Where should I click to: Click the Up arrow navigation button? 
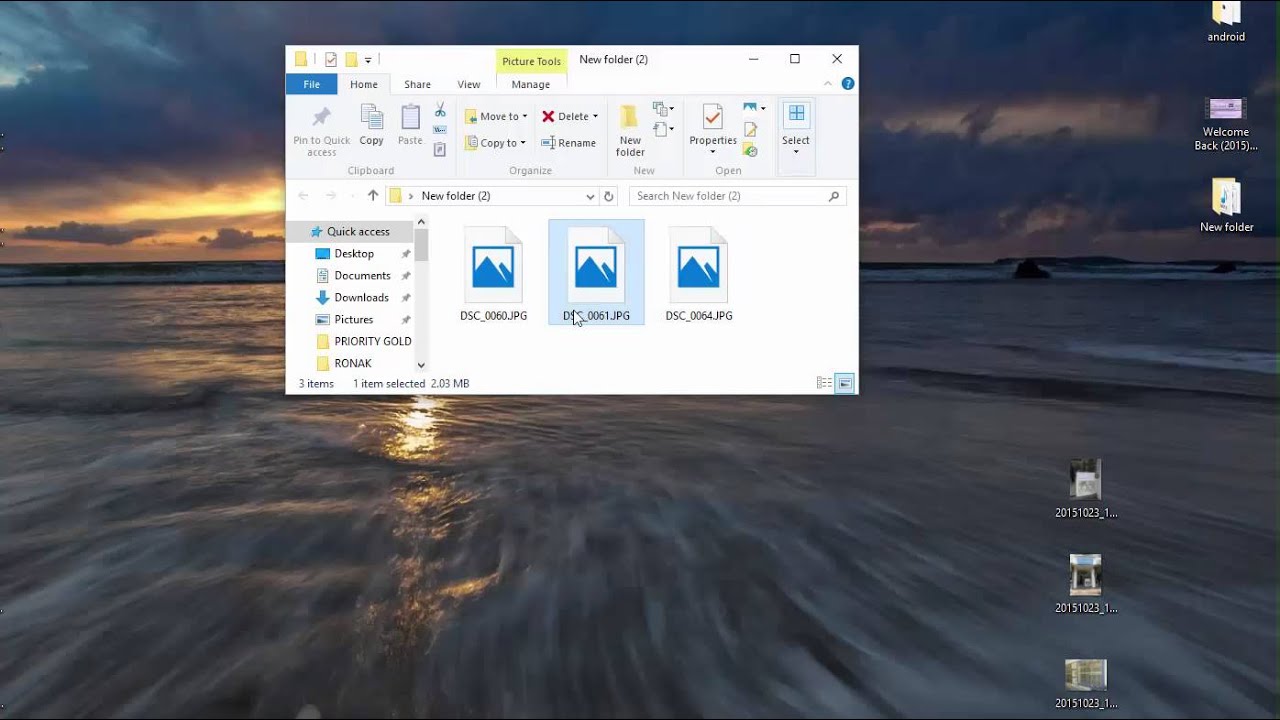click(x=373, y=196)
